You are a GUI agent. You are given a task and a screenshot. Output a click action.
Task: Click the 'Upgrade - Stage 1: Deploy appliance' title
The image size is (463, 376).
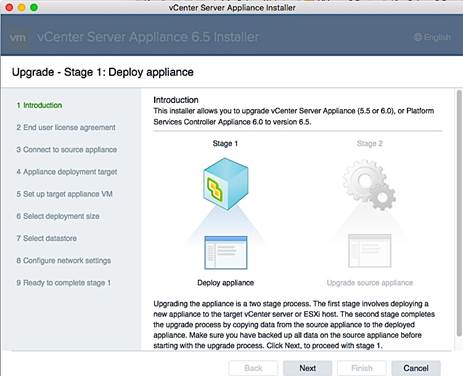(103, 72)
